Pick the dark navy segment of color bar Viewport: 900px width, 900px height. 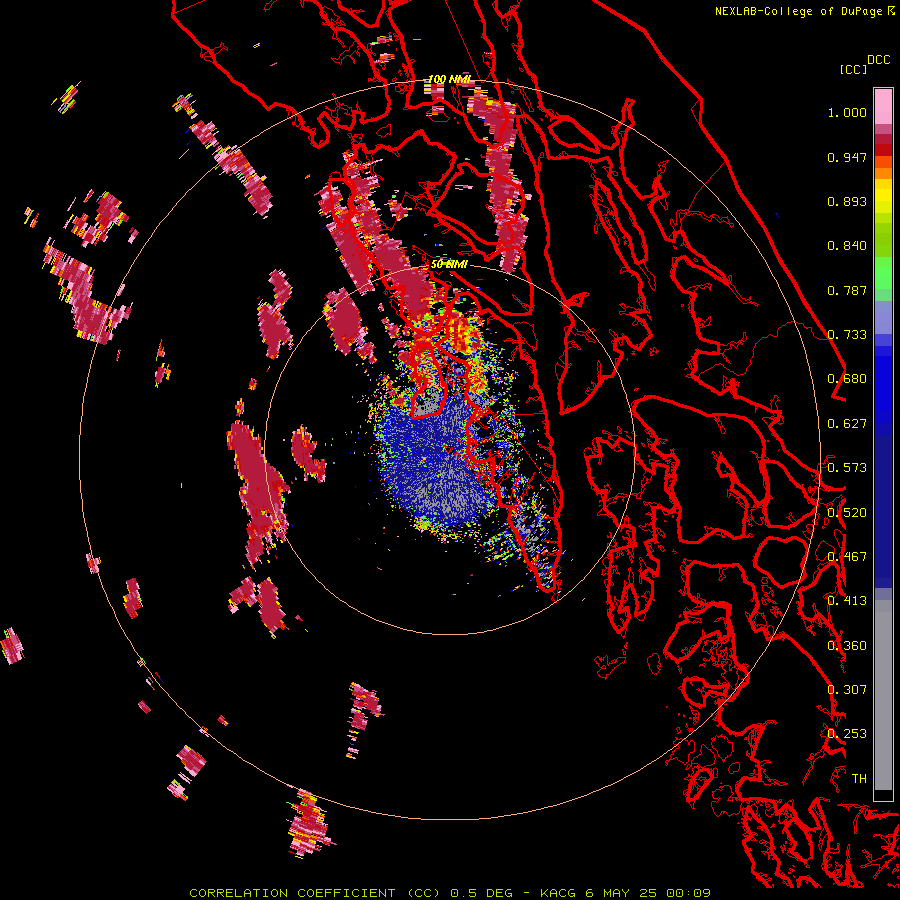coord(883,505)
